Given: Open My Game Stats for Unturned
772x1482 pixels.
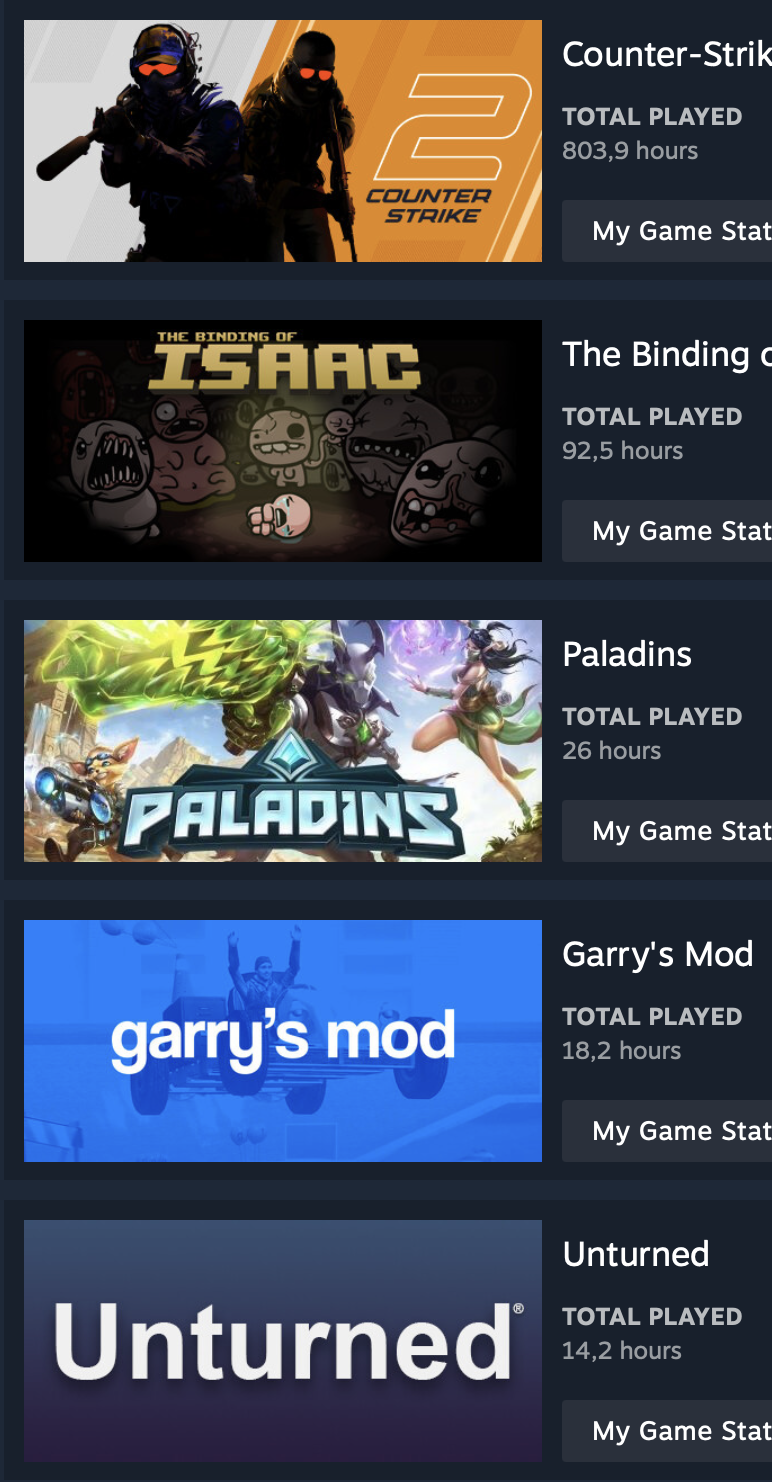Looking at the screenshot, I should [x=667, y=1431].
